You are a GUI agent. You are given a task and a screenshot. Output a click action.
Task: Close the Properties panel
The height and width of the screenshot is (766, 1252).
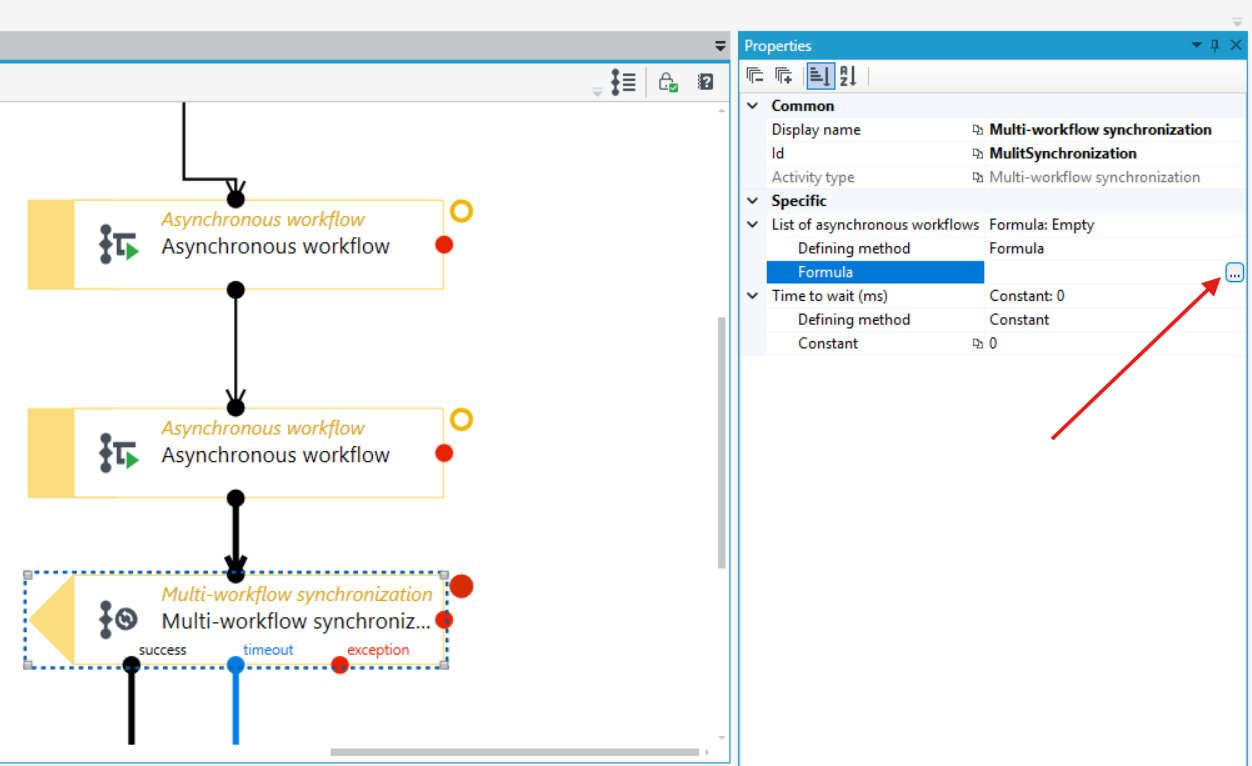pos(1236,46)
